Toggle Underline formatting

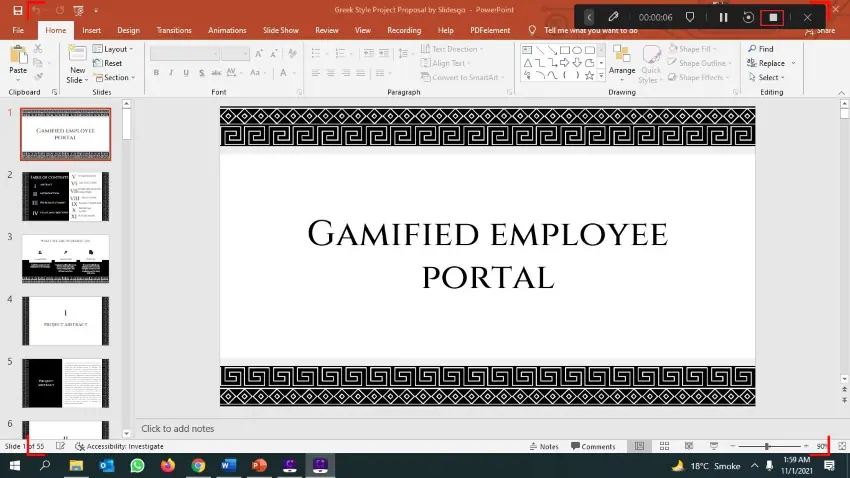pos(186,73)
